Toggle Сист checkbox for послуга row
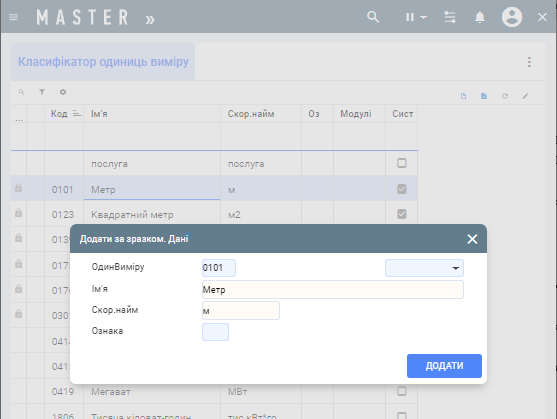This screenshot has width=557, height=419. coord(402,163)
